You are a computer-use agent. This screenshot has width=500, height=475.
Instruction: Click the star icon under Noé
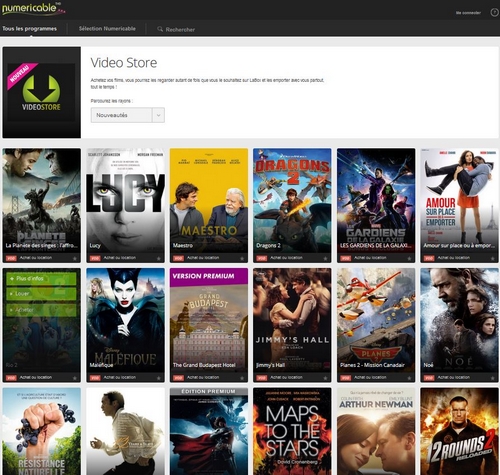point(493,378)
